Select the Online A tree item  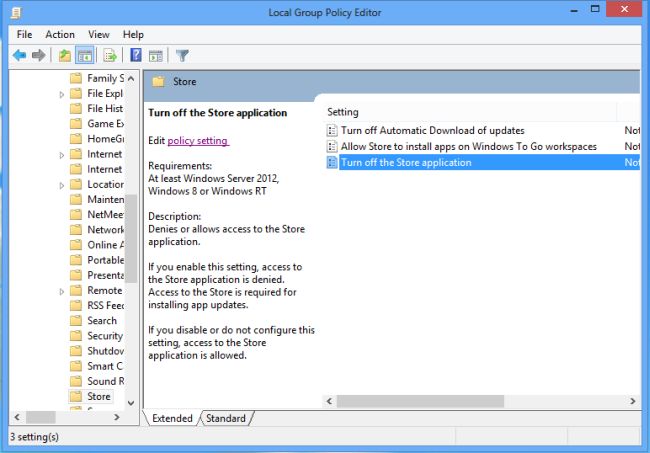pyautogui.click(x=105, y=245)
